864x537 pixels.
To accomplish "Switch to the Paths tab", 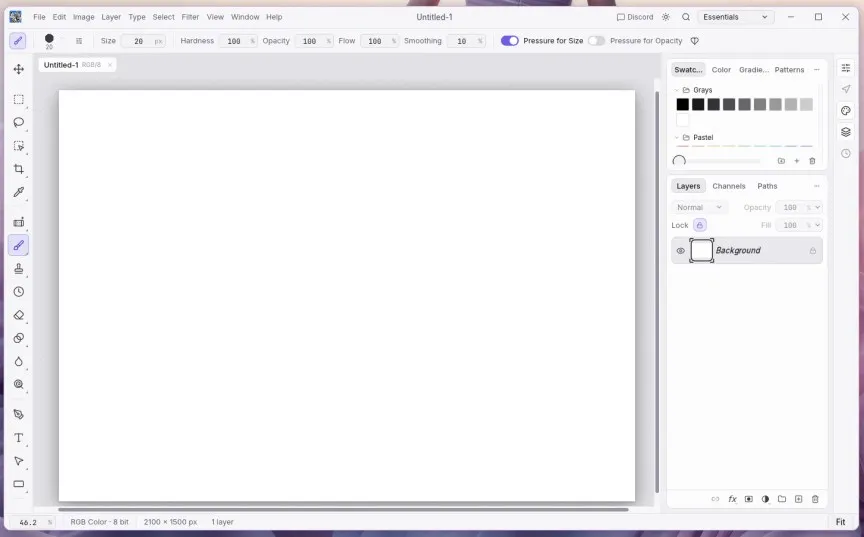I will pos(767,186).
